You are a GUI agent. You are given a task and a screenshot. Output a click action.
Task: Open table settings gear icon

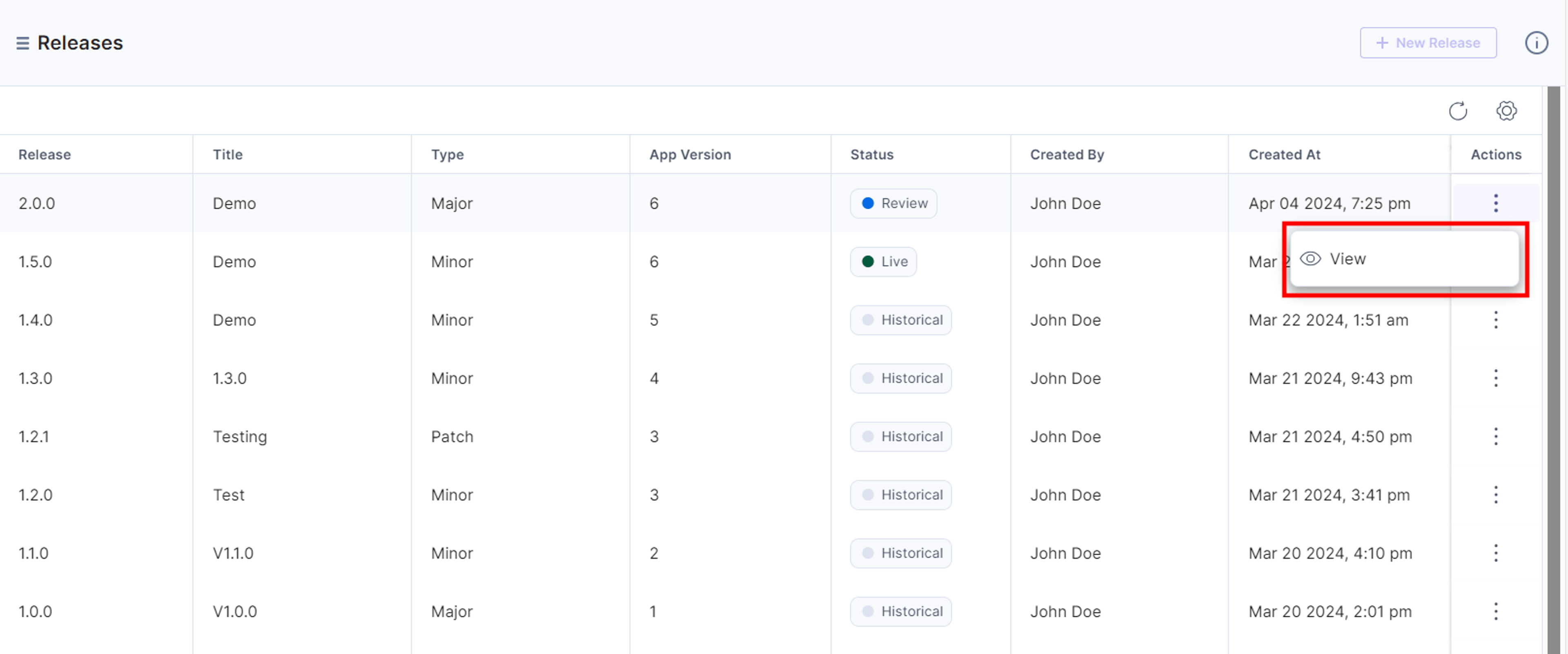tap(1506, 111)
